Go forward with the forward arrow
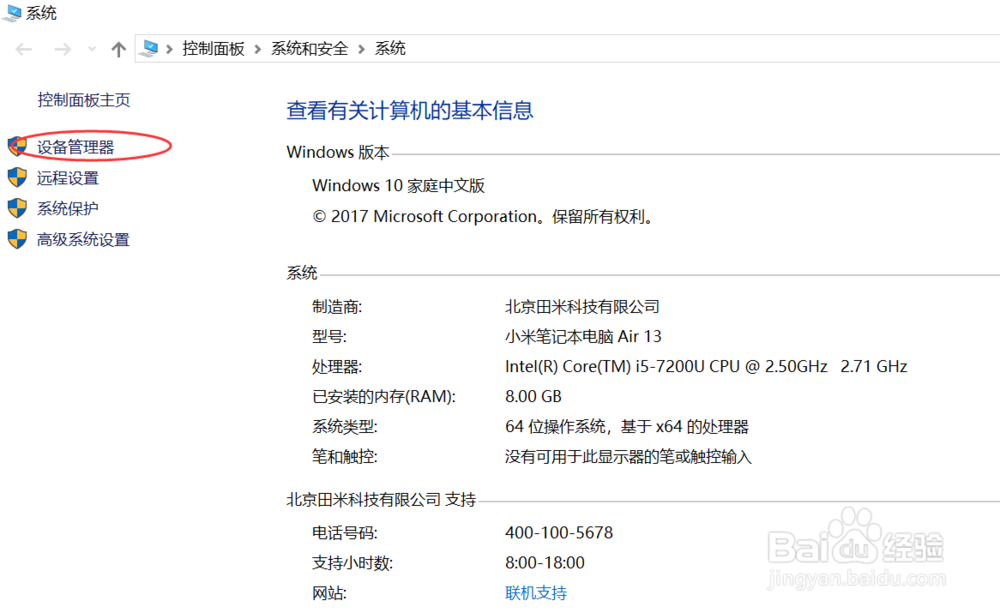Screen dimensions: 1000x613 pos(62,49)
